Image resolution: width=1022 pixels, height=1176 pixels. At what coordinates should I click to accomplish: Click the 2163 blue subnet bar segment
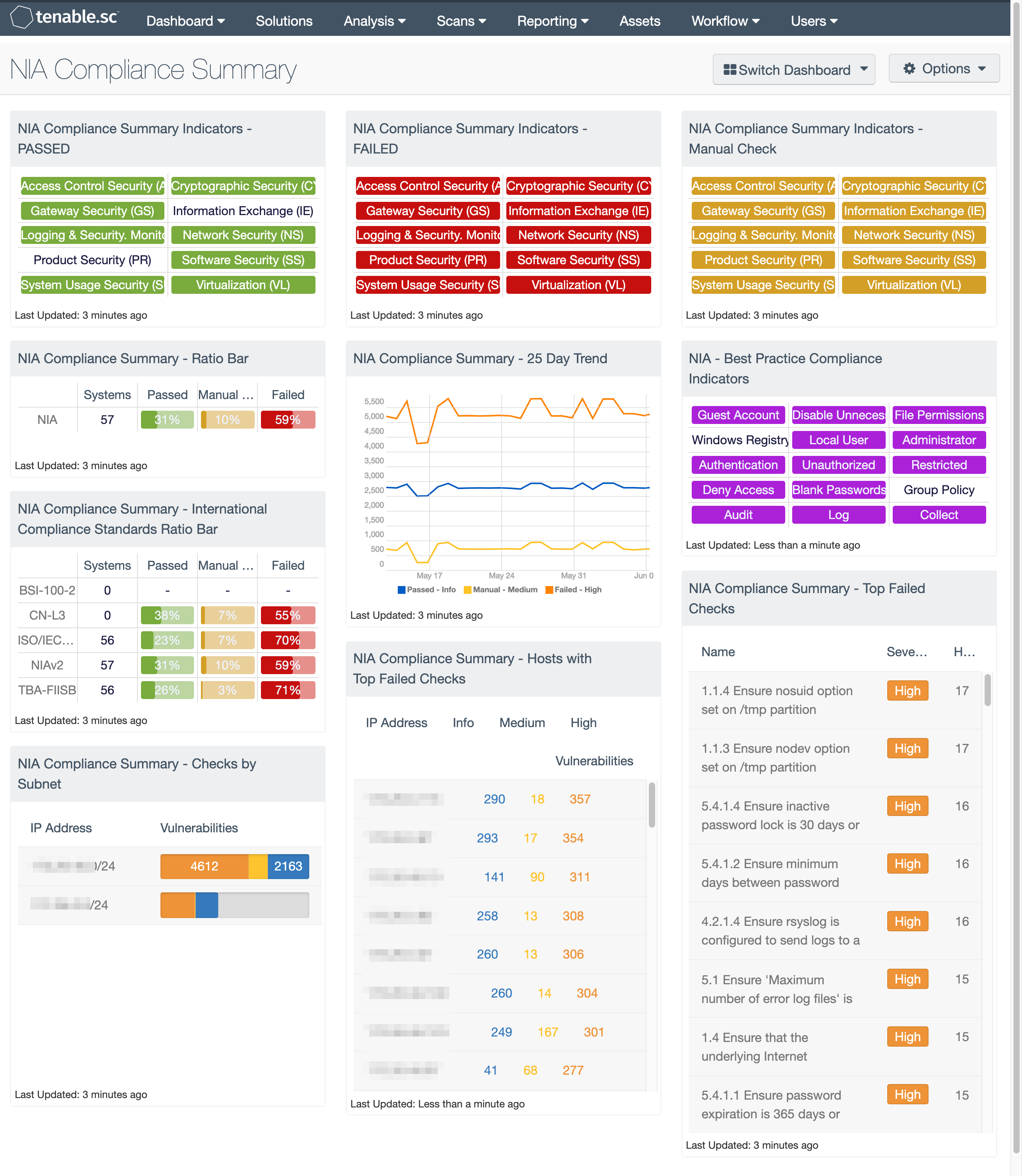pos(288,866)
